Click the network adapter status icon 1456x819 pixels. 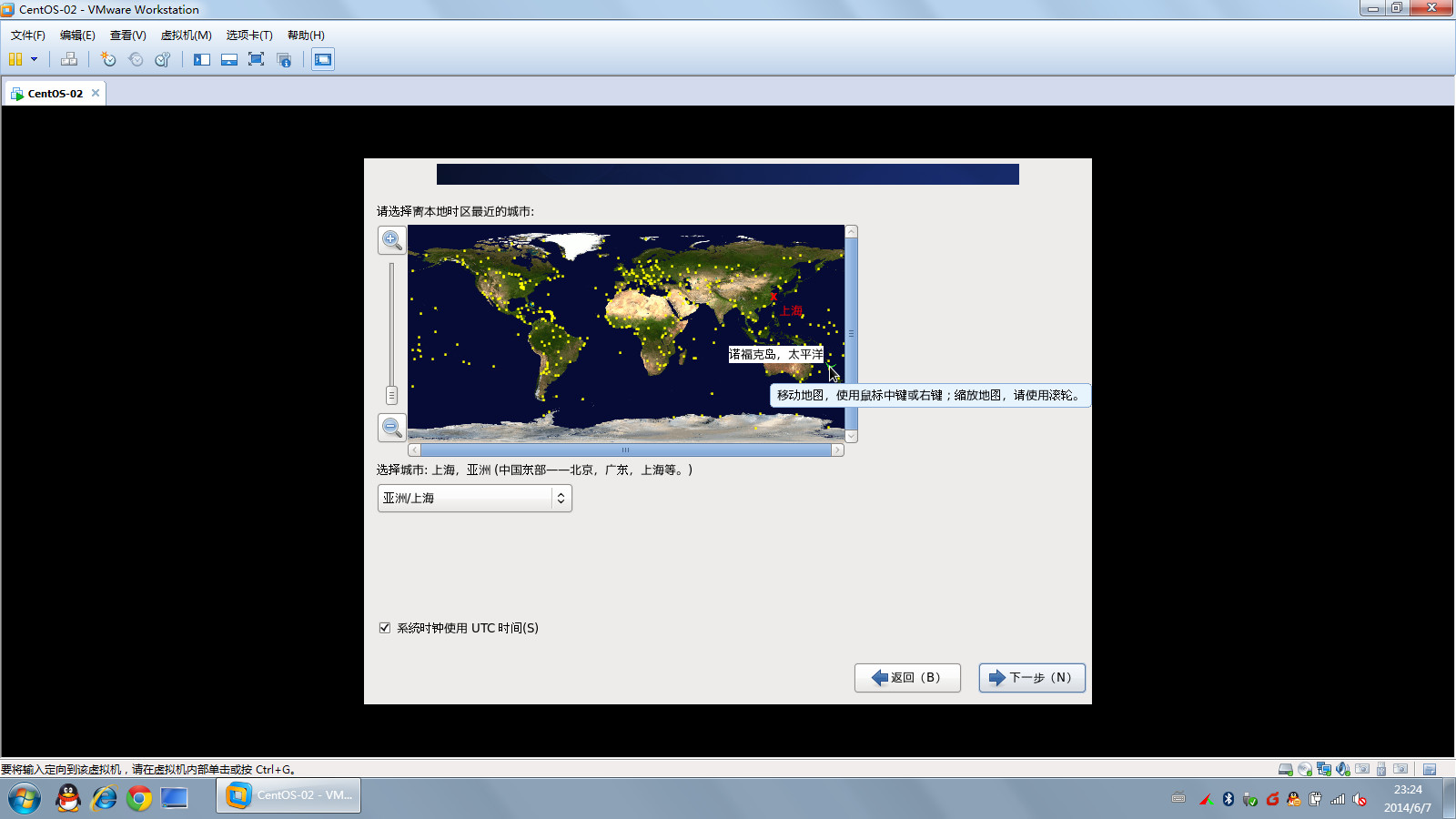click(x=1324, y=769)
